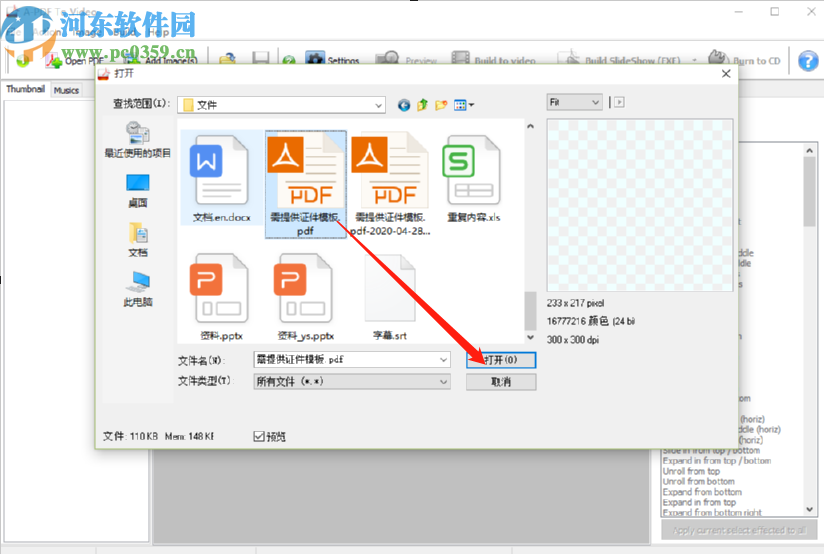Click the green icon left of Open PDF
This screenshot has width=824, height=554.
[23, 60]
